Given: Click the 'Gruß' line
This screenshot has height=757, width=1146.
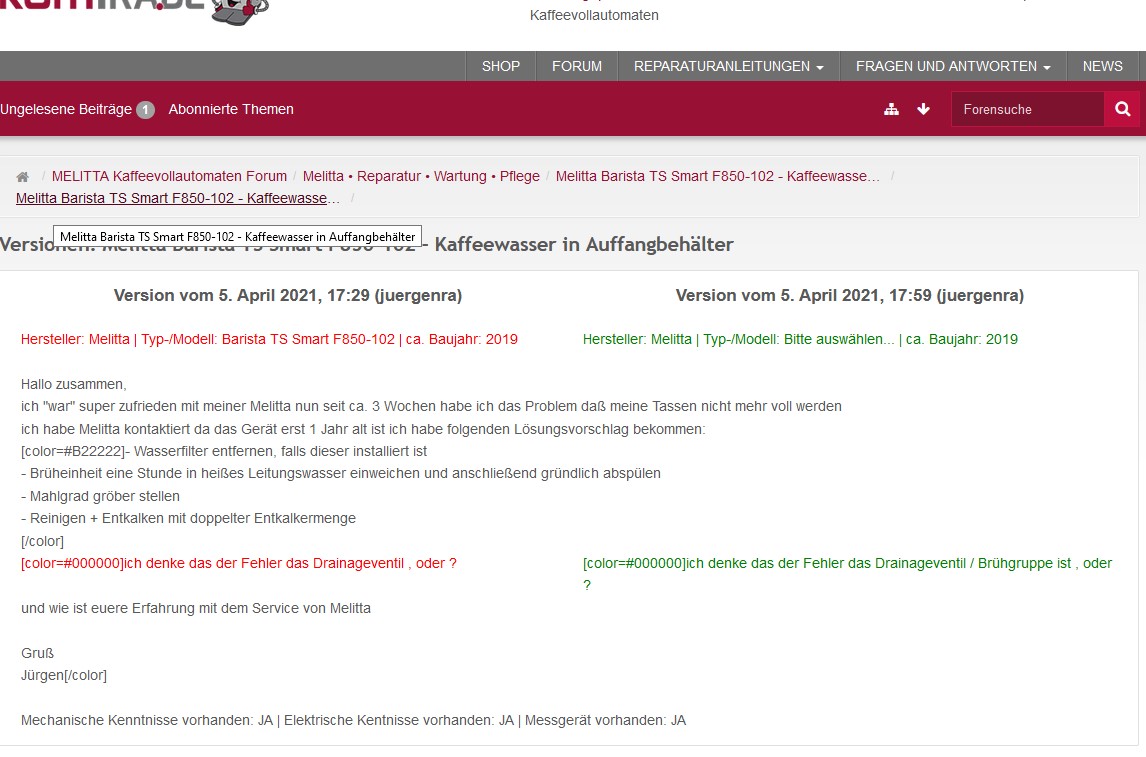Looking at the screenshot, I should (x=37, y=653).
